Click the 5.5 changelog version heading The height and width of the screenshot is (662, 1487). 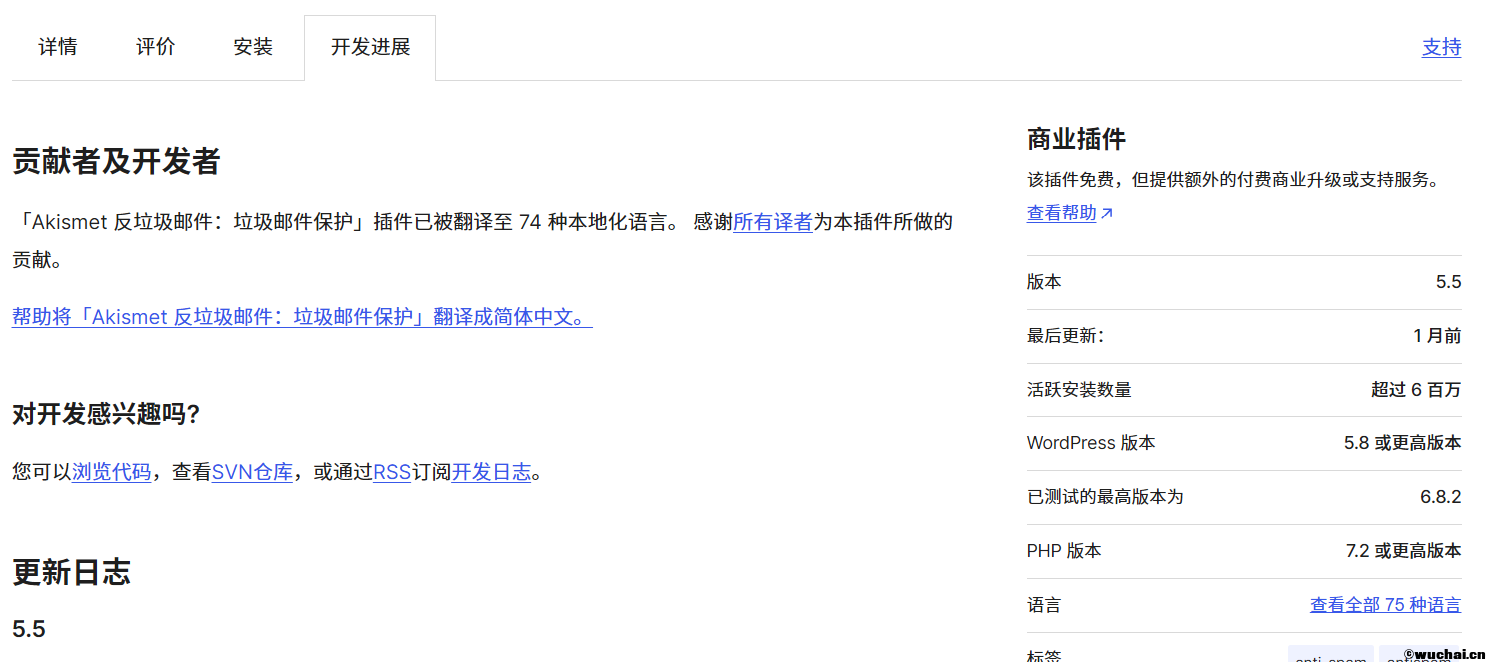pos(29,629)
